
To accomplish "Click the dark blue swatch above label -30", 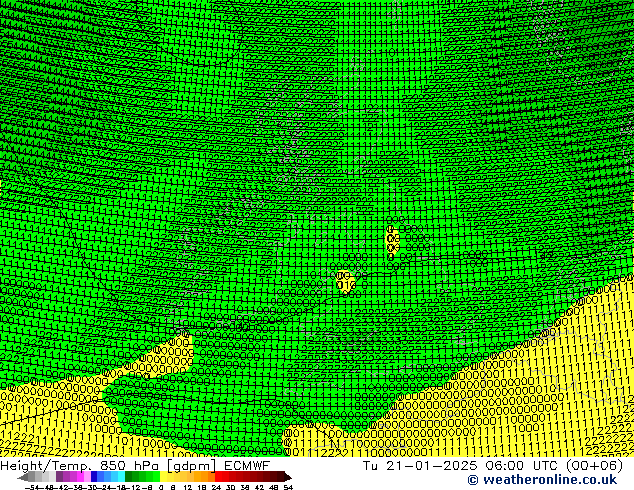I will coord(94,476).
